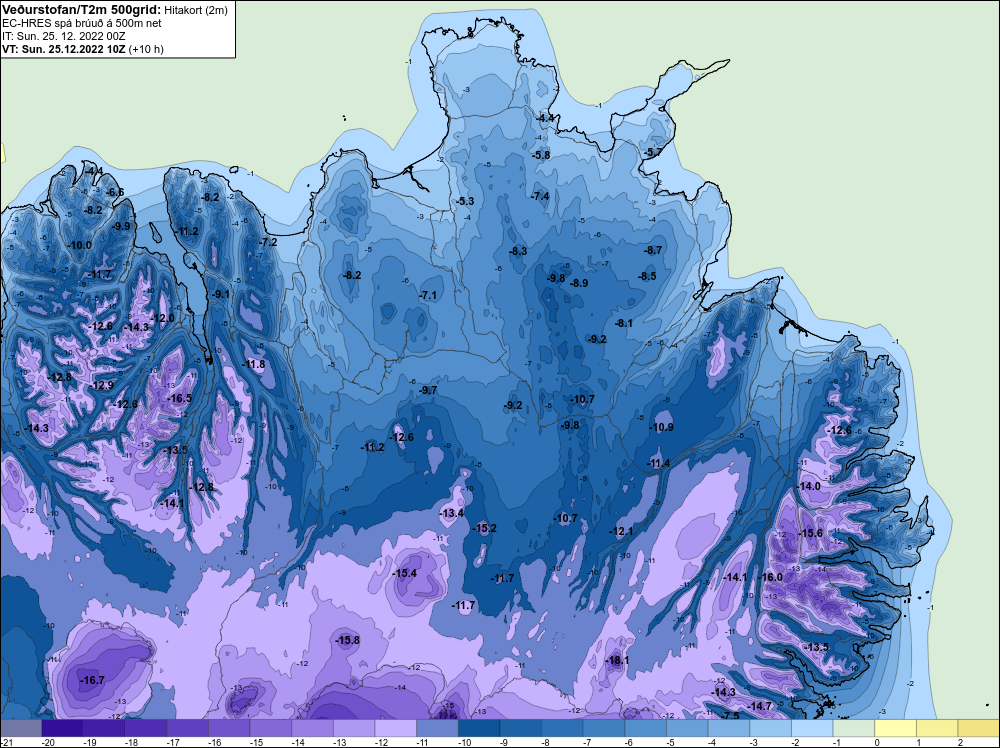Click the -8.3 temperature value on the map

click(518, 251)
